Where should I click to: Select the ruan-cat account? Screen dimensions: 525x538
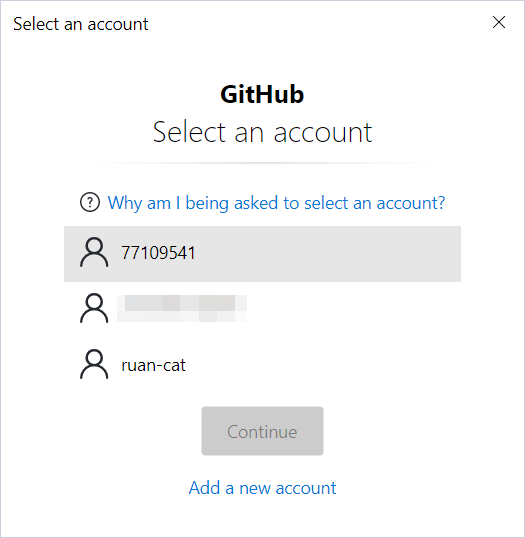[x=262, y=365]
